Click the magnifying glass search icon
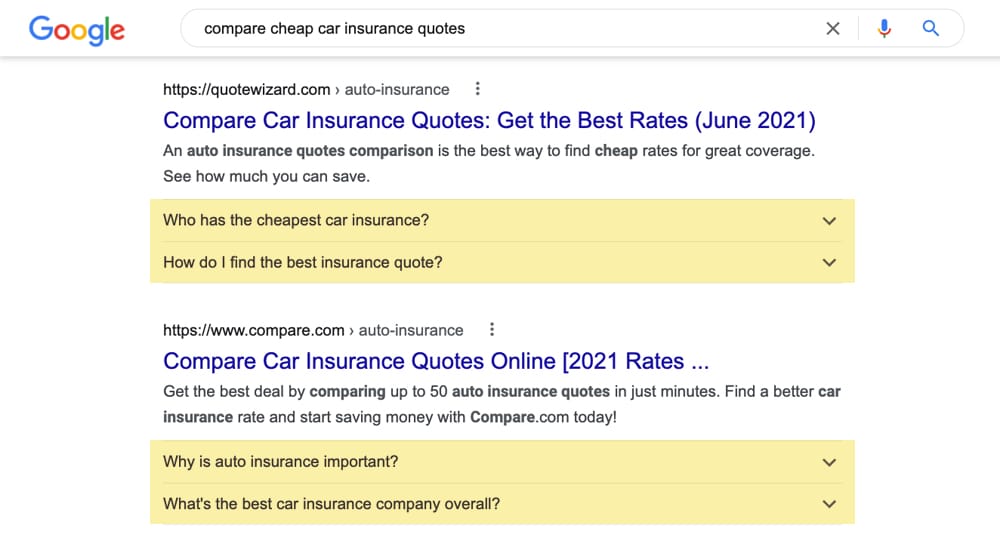Viewport: 1000px width, 560px height. pyautogui.click(x=930, y=28)
